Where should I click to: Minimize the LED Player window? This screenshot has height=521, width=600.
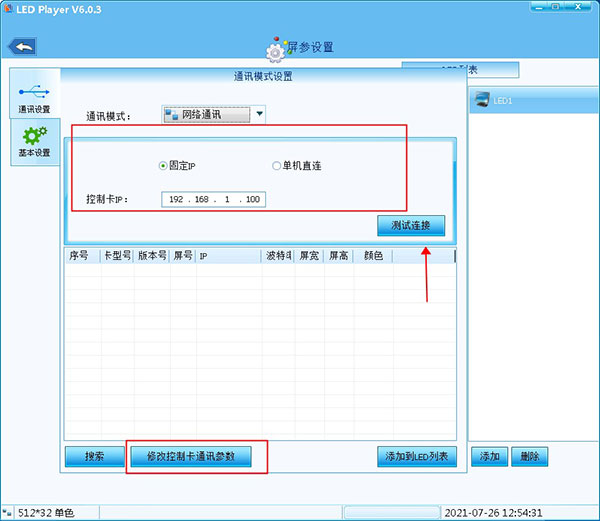point(540,7)
